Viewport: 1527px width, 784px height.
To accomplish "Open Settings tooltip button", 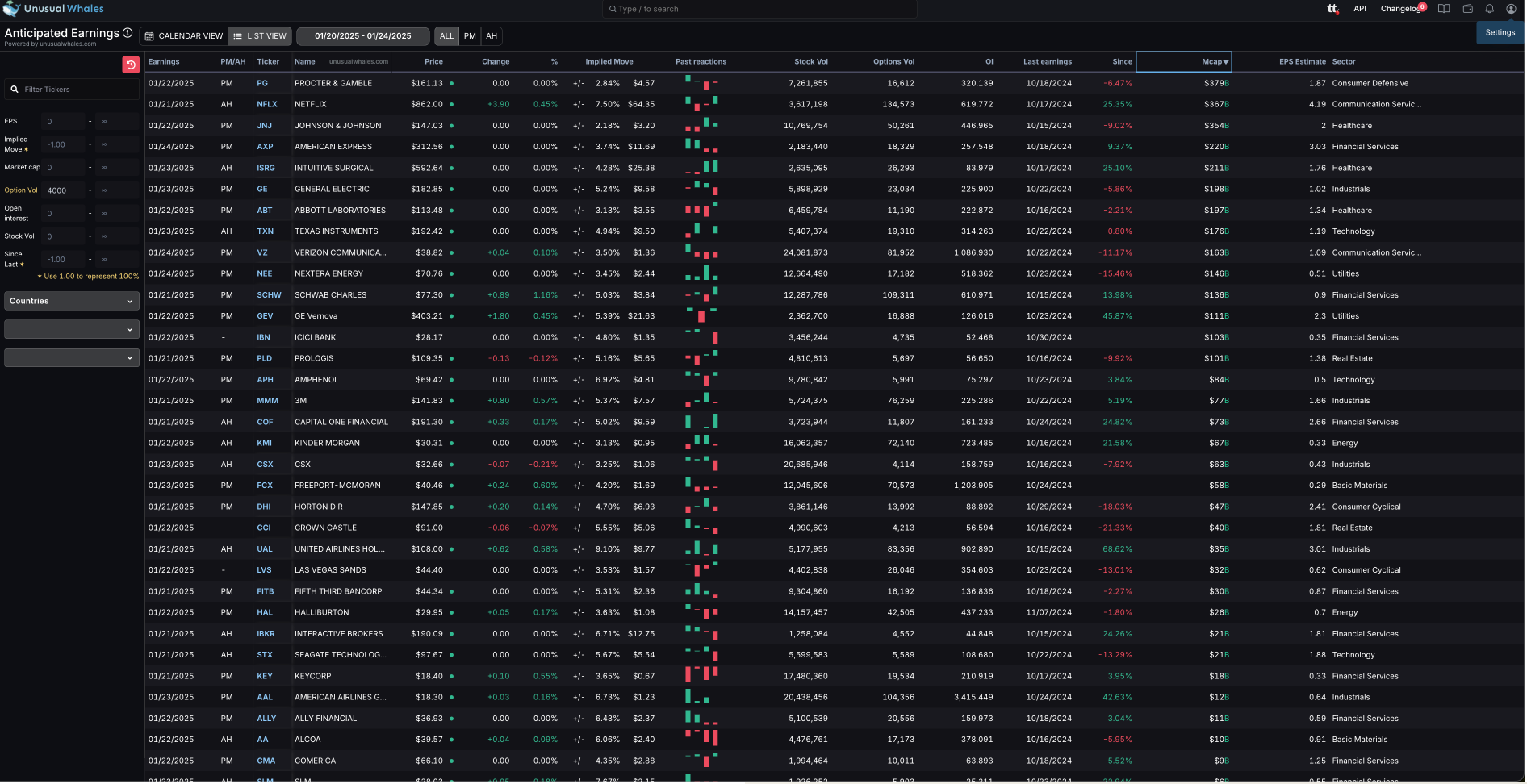I will click(1500, 33).
